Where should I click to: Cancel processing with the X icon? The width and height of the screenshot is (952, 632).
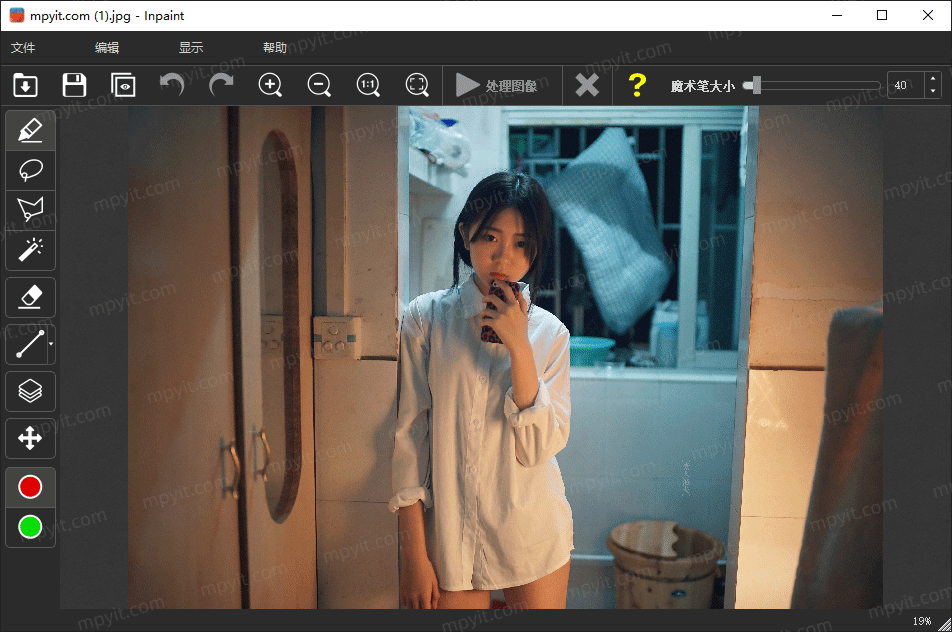coord(587,85)
